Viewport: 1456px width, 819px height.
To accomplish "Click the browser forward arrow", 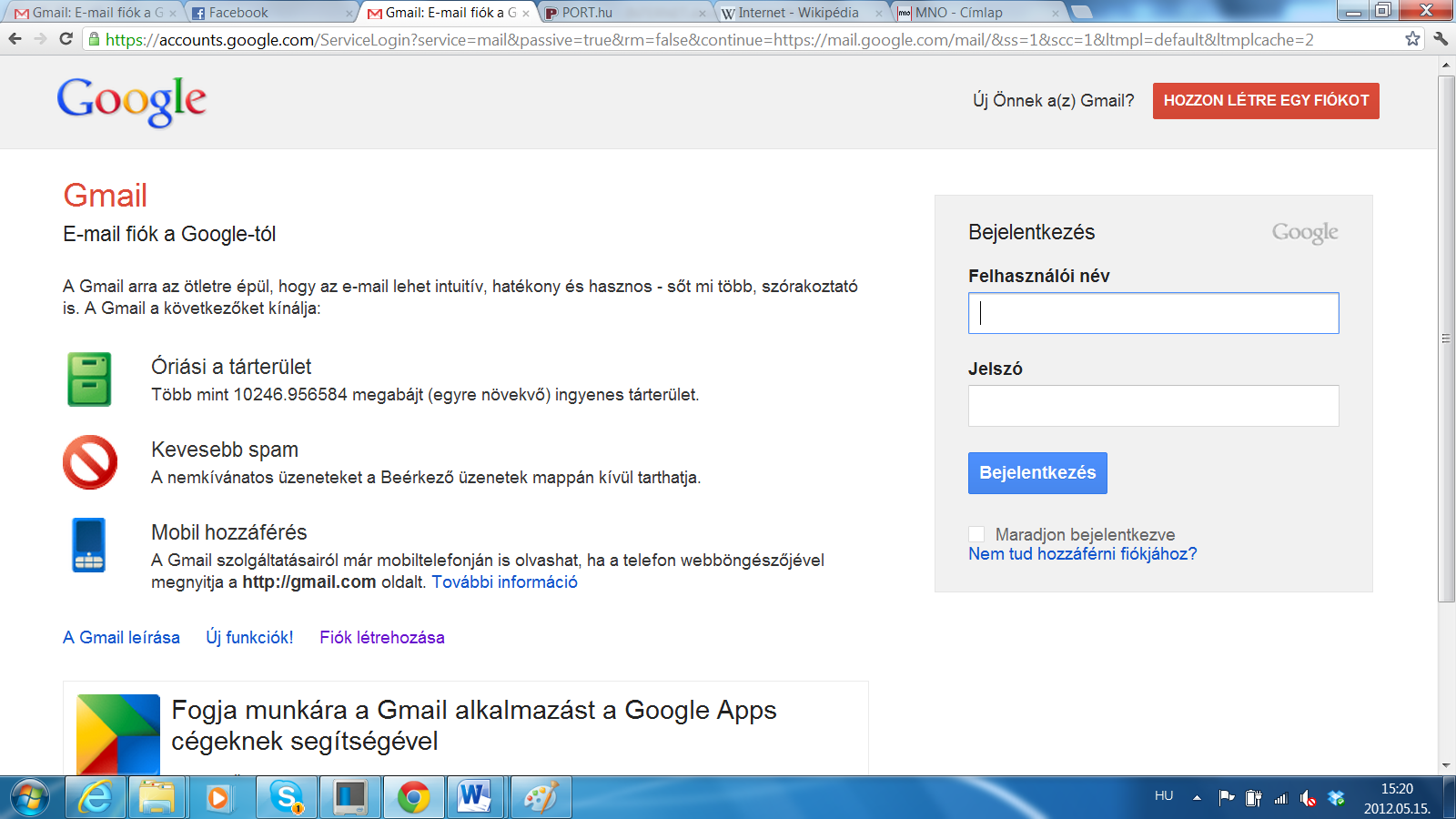I will point(40,39).
